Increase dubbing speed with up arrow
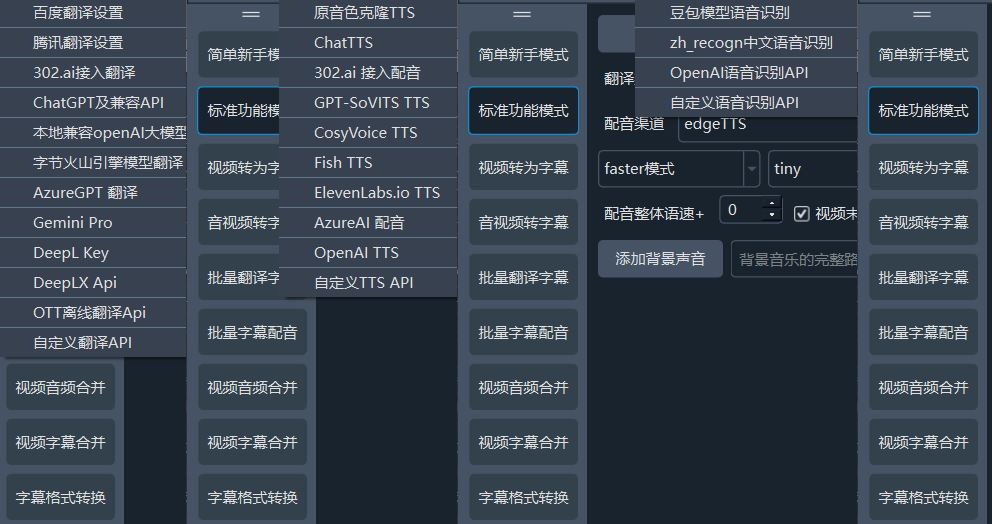The image size is (992, 524). pos(771,205)
